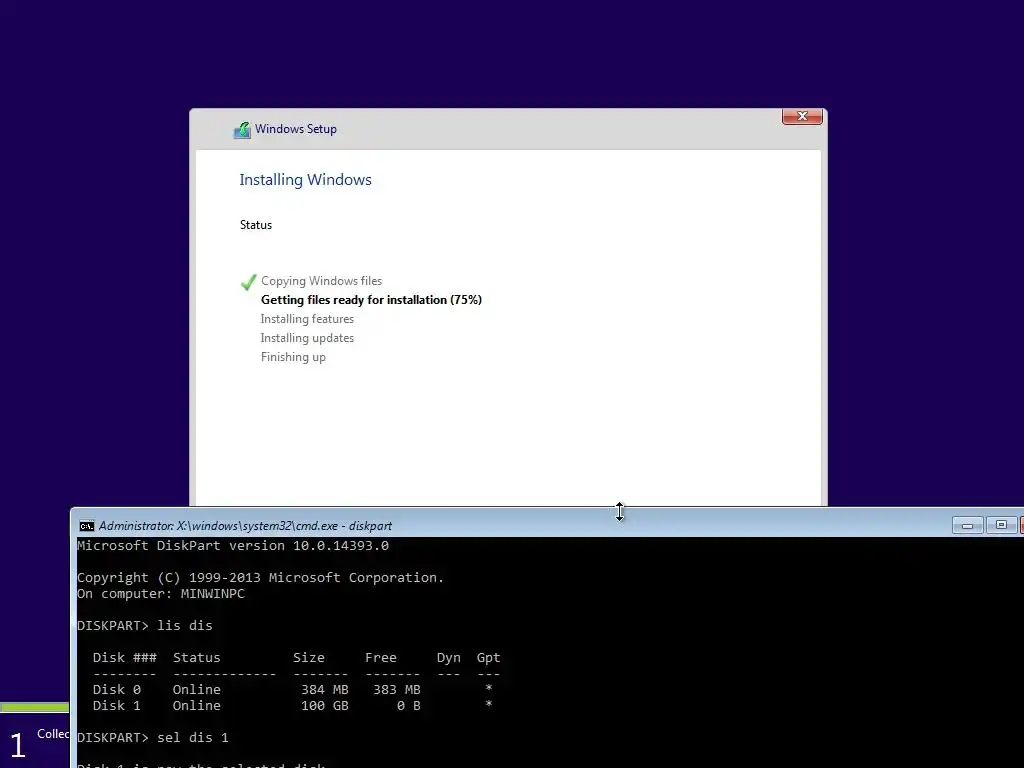Click the '0 B' free value
Image resolution: width=1024 pixels, height=768 pixels.
point(409,706)
